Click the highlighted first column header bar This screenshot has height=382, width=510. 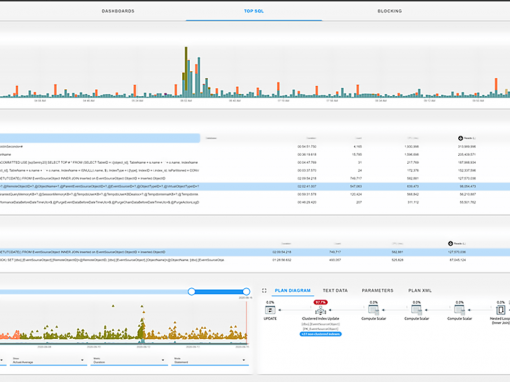(100, 138)
